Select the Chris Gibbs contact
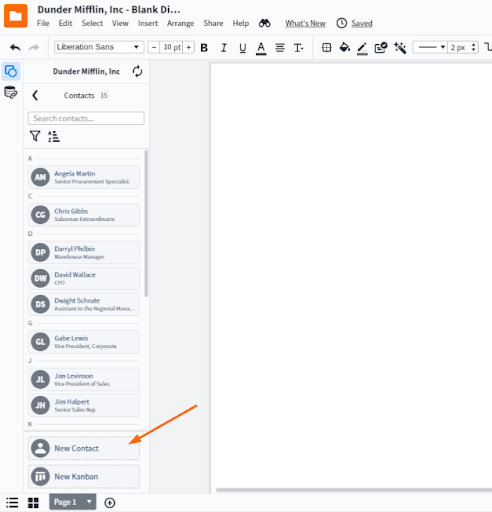This screenshot has width=492, height=512. tap(84, 215)
